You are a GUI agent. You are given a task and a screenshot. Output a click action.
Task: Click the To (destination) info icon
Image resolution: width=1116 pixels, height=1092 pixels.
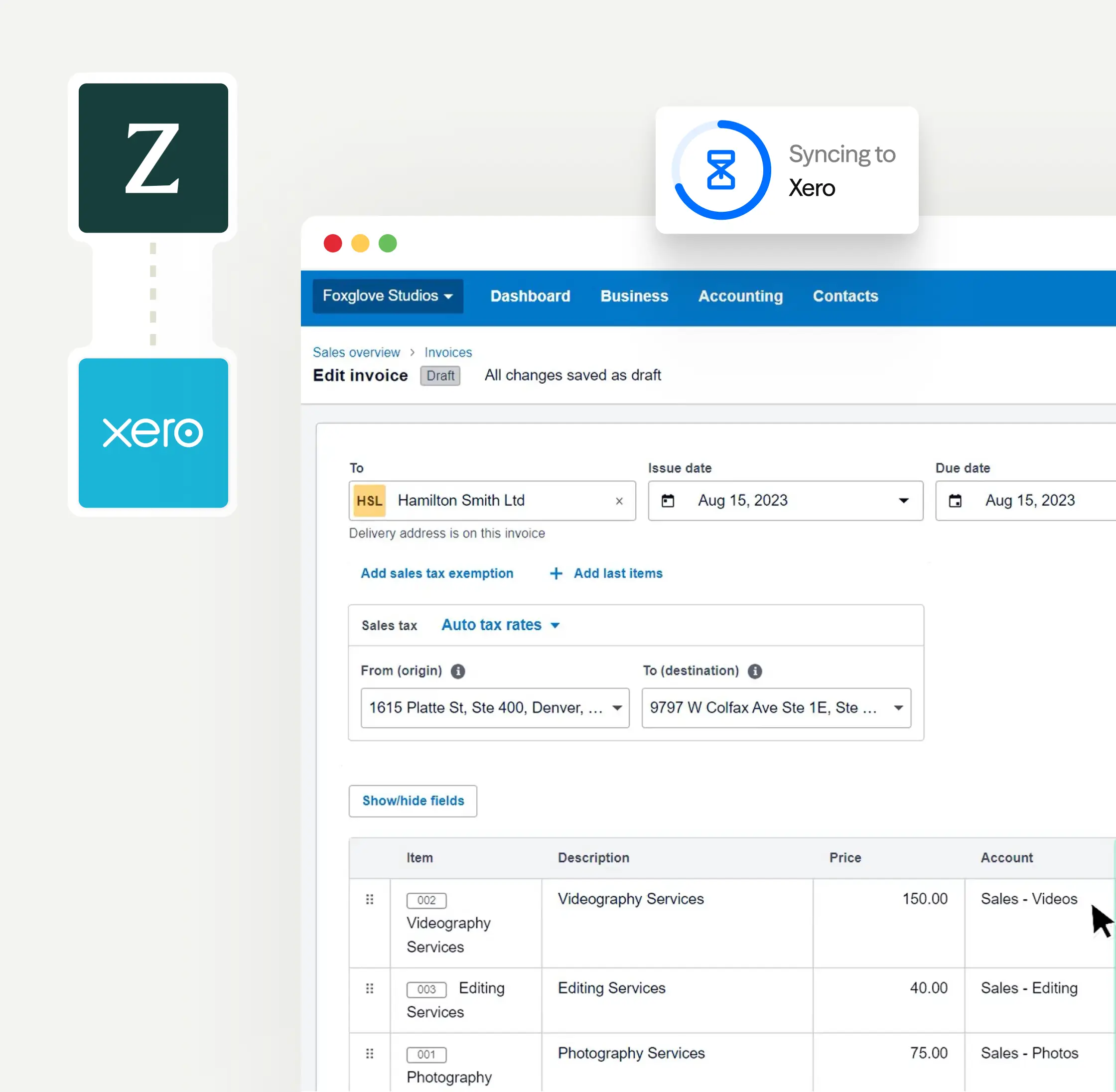coord(755,671)
